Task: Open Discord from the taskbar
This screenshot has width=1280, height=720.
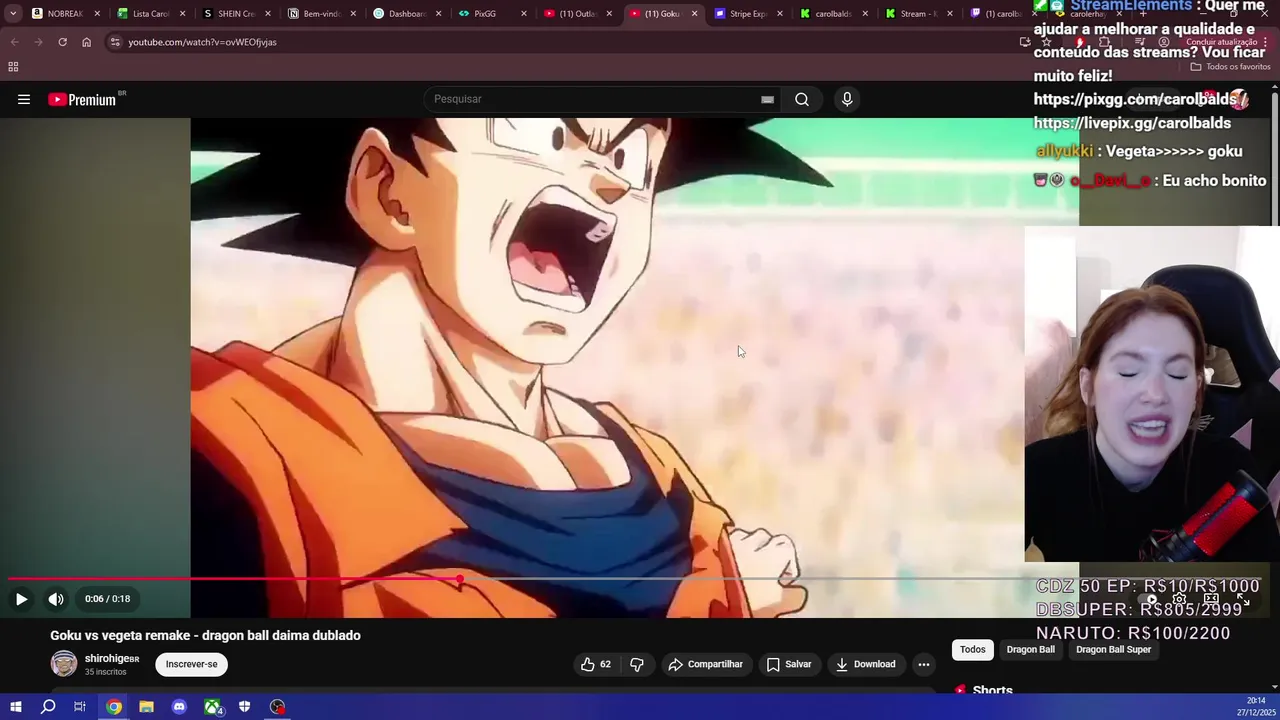Action: click(x=179, y=707)
